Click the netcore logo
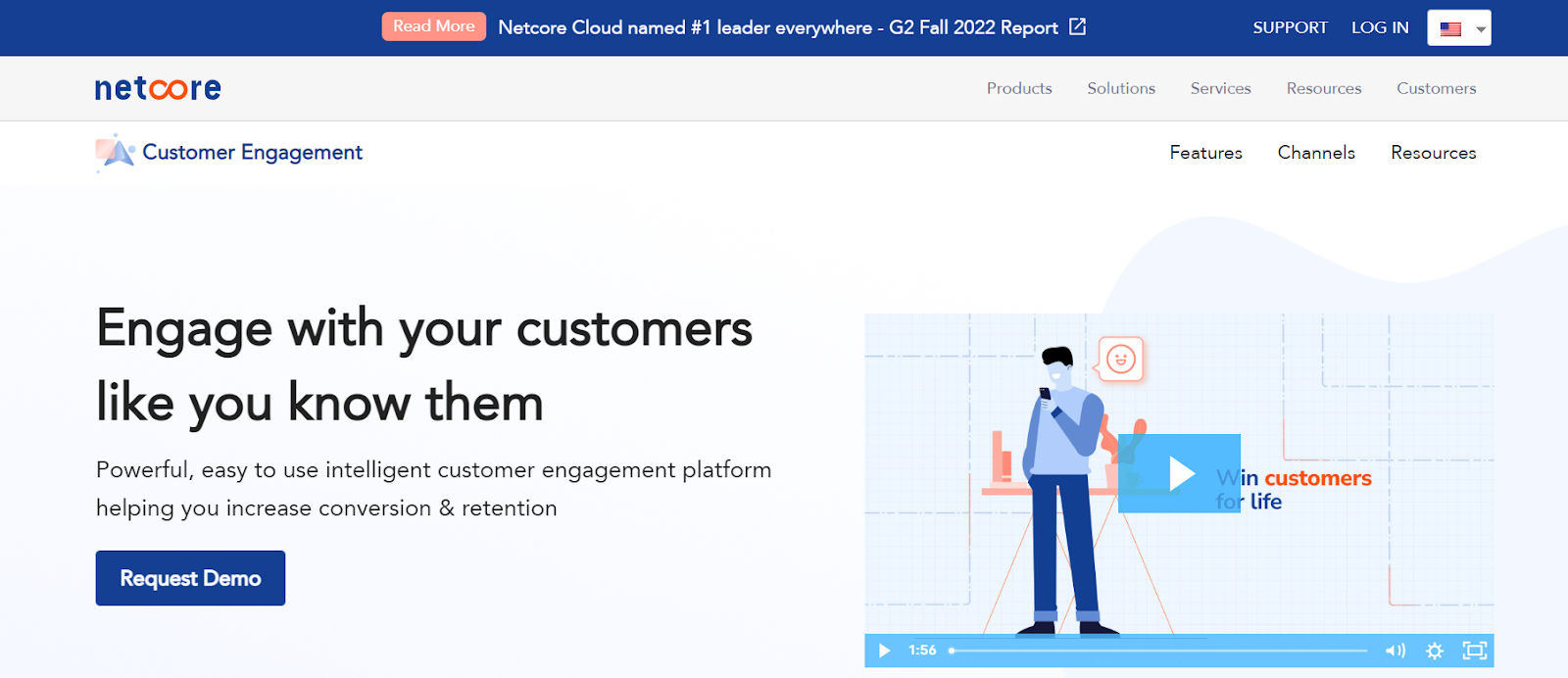The image size is (1568, 678). (x=158, y=88)
